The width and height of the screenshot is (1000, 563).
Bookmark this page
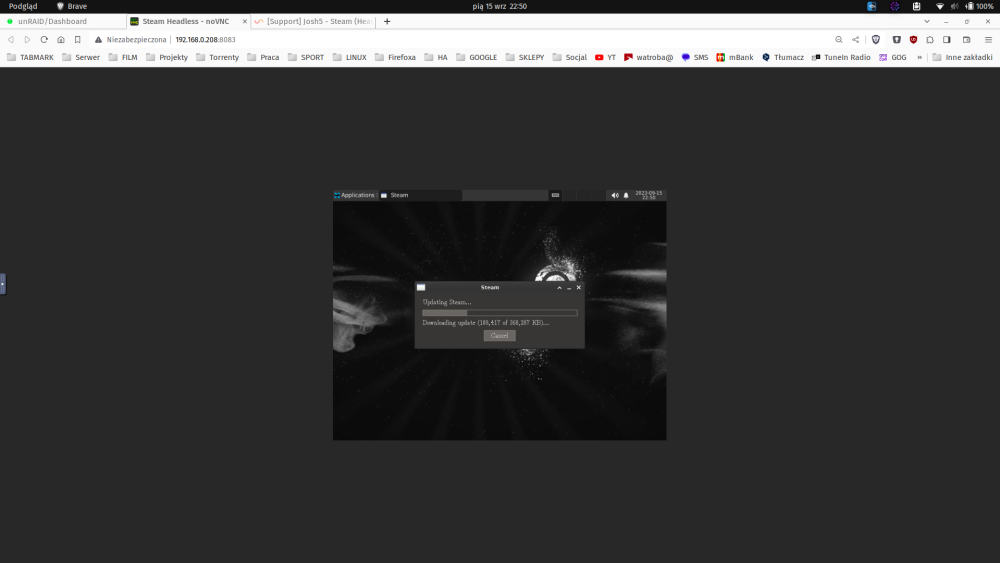(x=77, y=40)
